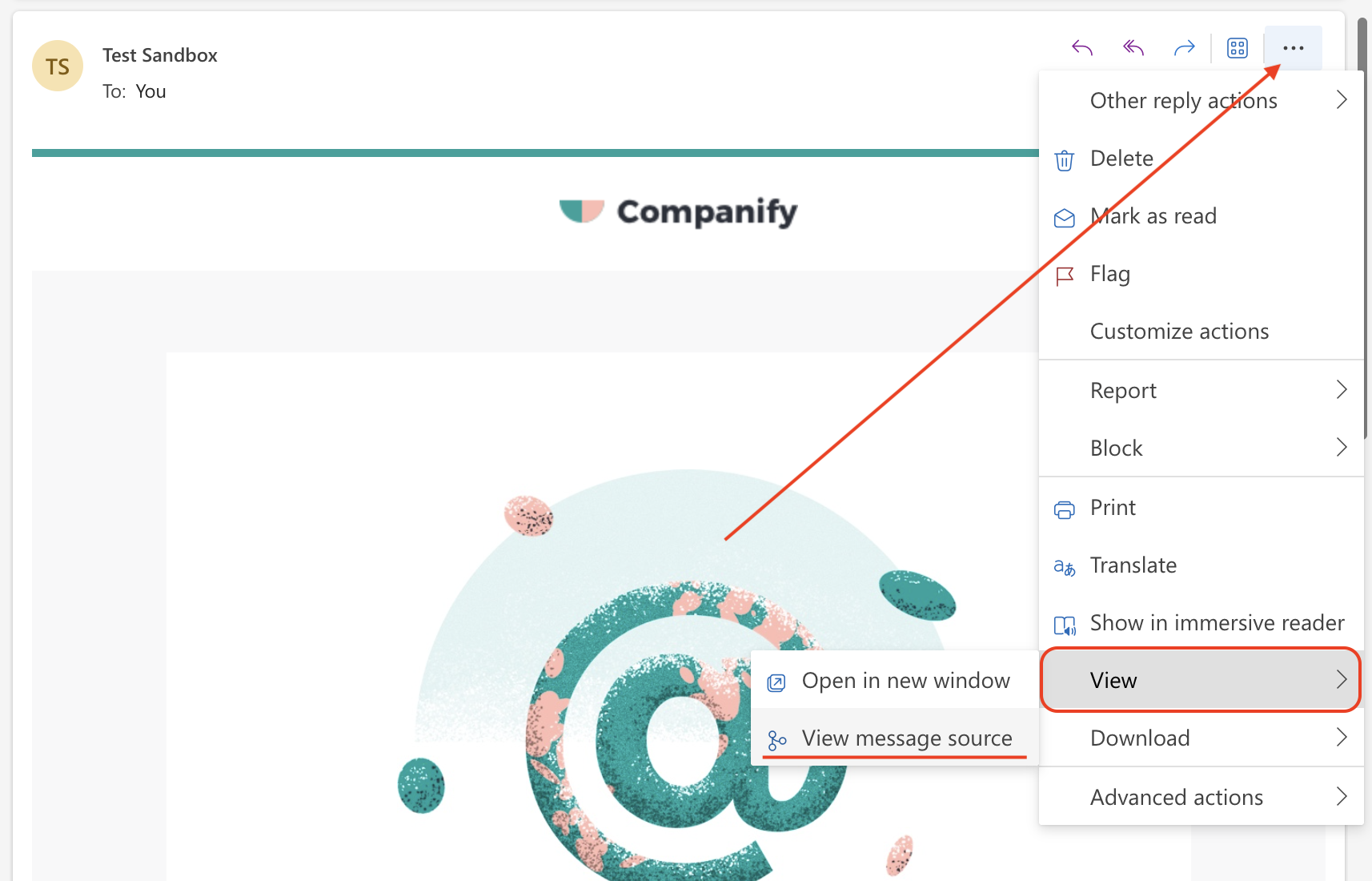Screen dimensions: 1372x881
Task: Click the red Flag icon
Action: click(1064, 276)
